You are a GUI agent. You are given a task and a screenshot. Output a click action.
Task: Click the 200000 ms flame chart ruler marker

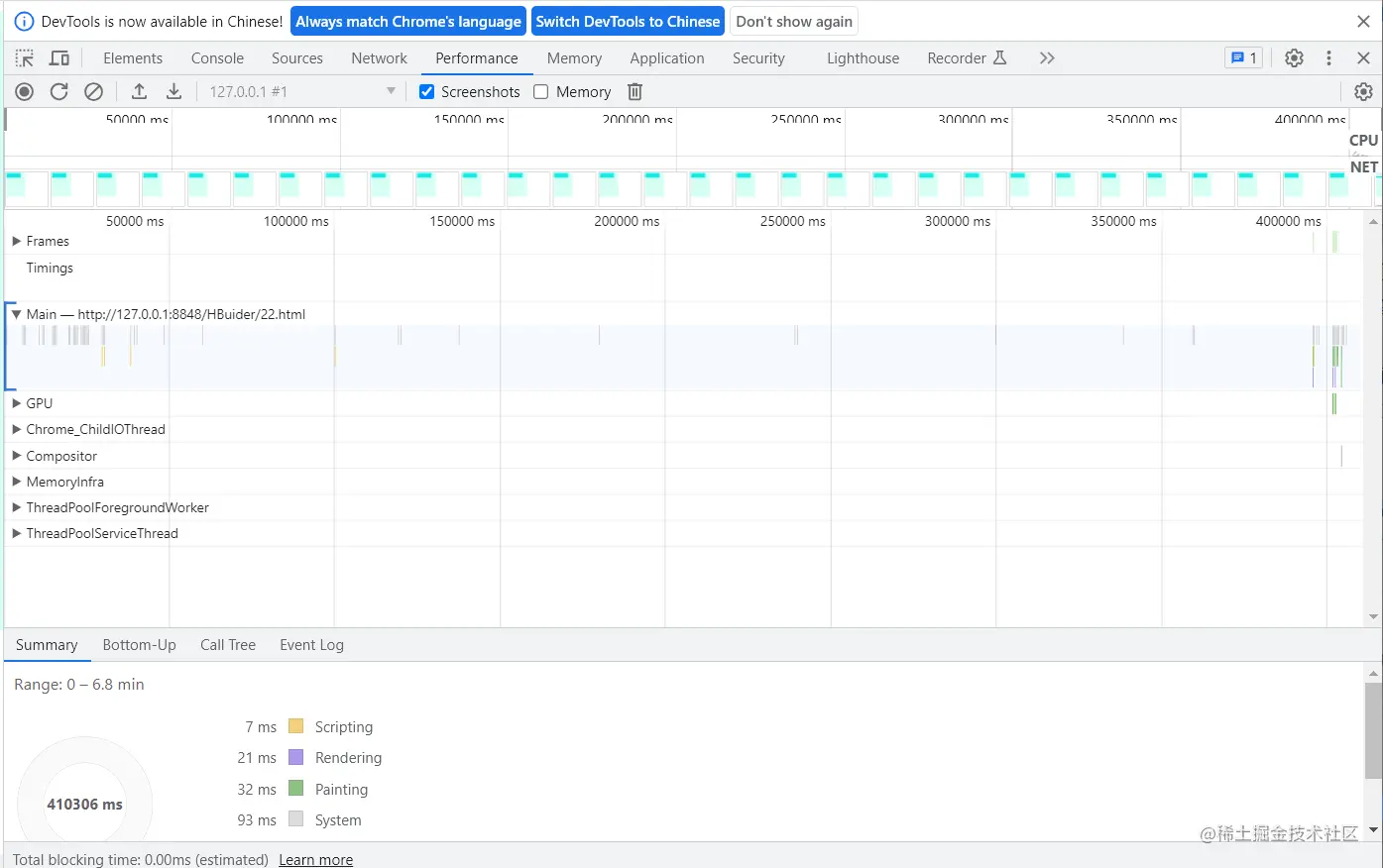(x=627, y=221)
